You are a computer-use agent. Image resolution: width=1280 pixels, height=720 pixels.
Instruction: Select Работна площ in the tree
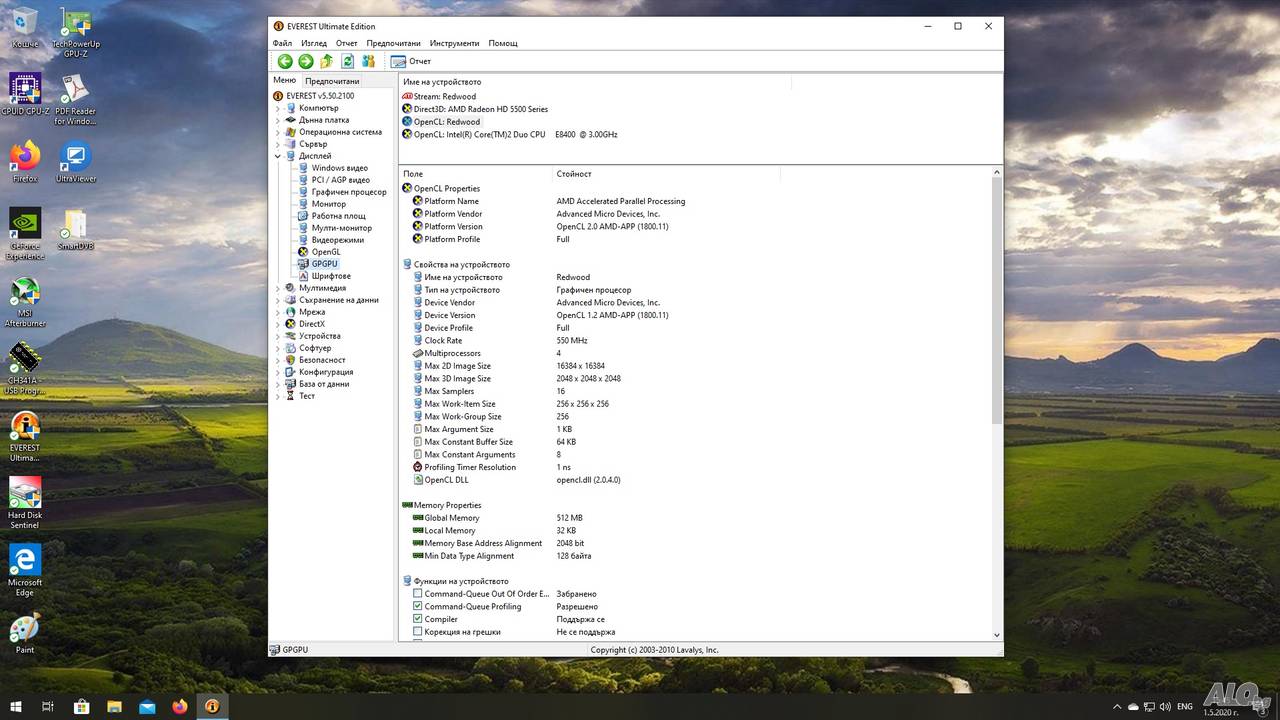pos(338,216)
